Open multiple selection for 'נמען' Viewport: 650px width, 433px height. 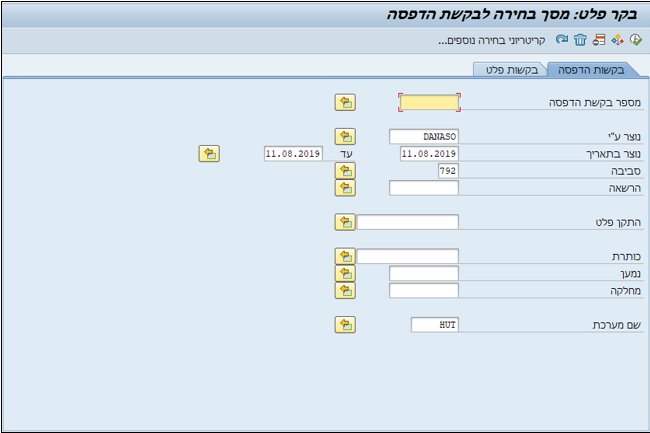(345, 273)
